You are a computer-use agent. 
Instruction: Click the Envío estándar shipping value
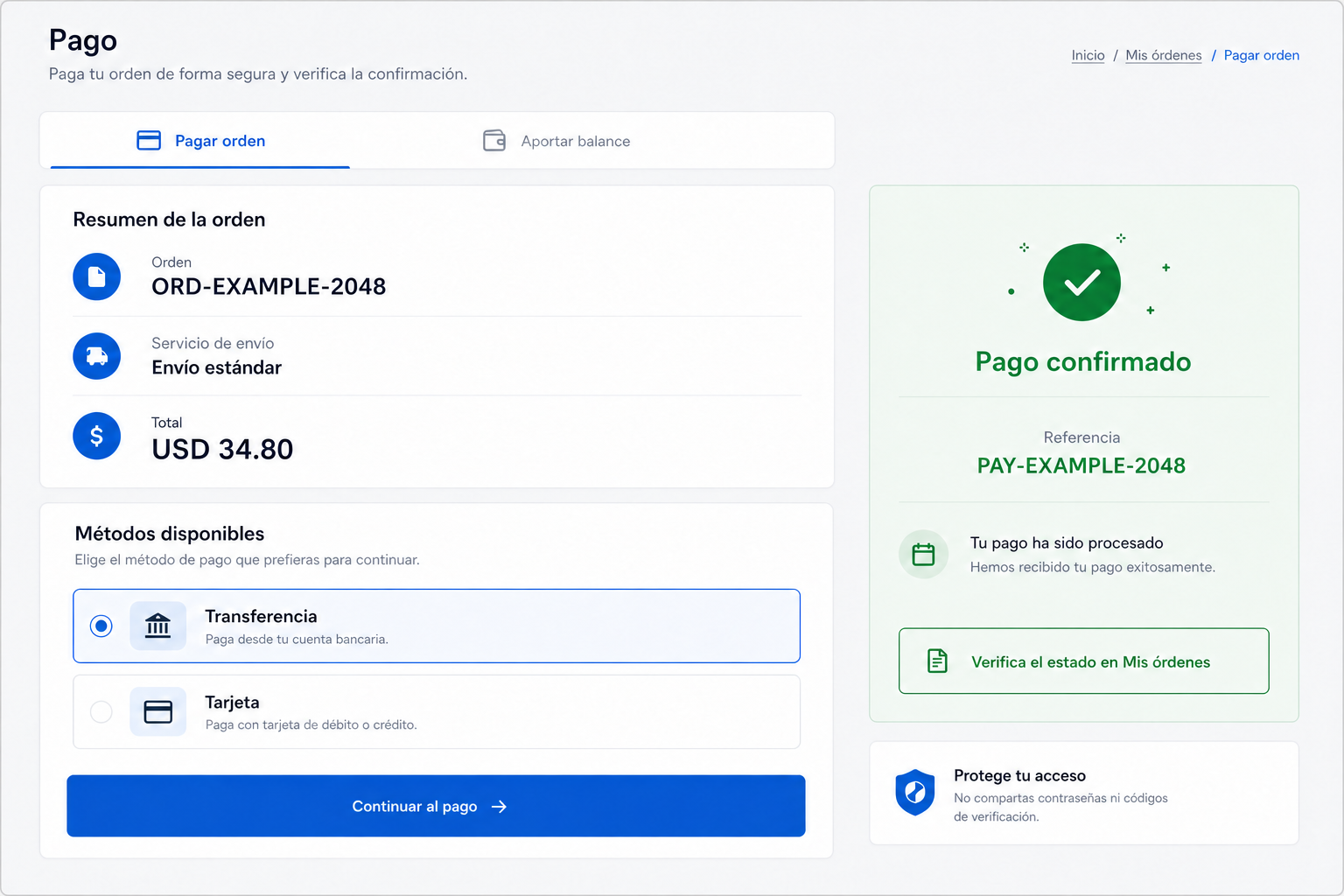[217, 367]
